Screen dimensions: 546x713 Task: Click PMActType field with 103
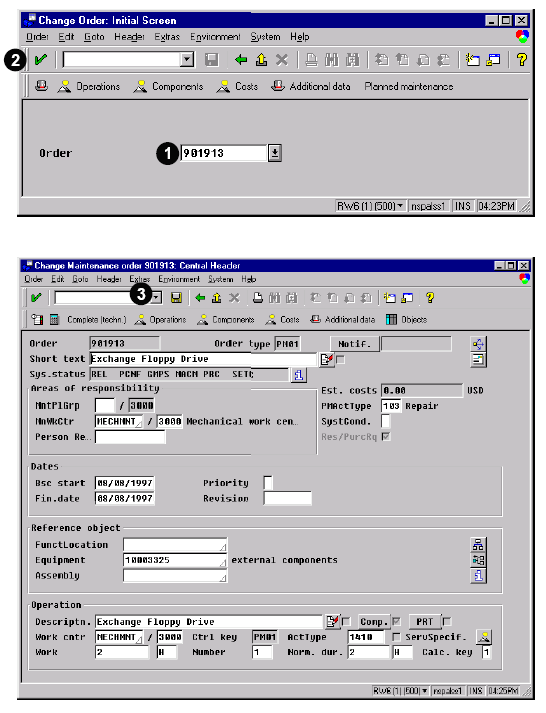coord(391,406)
